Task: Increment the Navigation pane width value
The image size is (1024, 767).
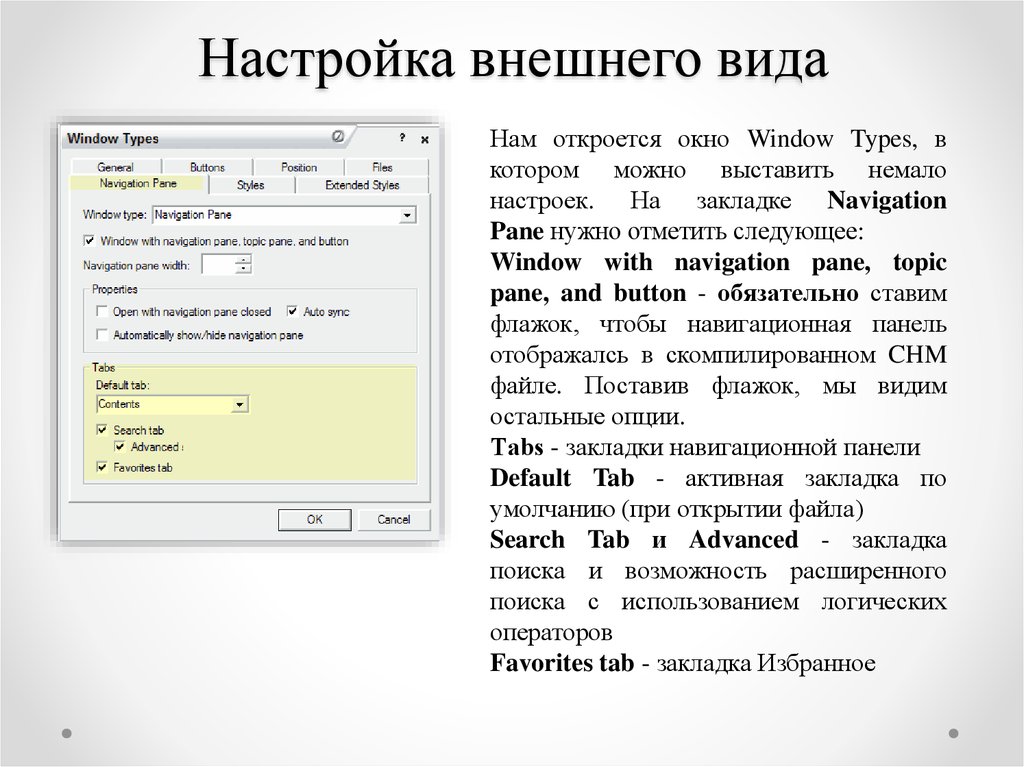Action: tap(242, 258)
